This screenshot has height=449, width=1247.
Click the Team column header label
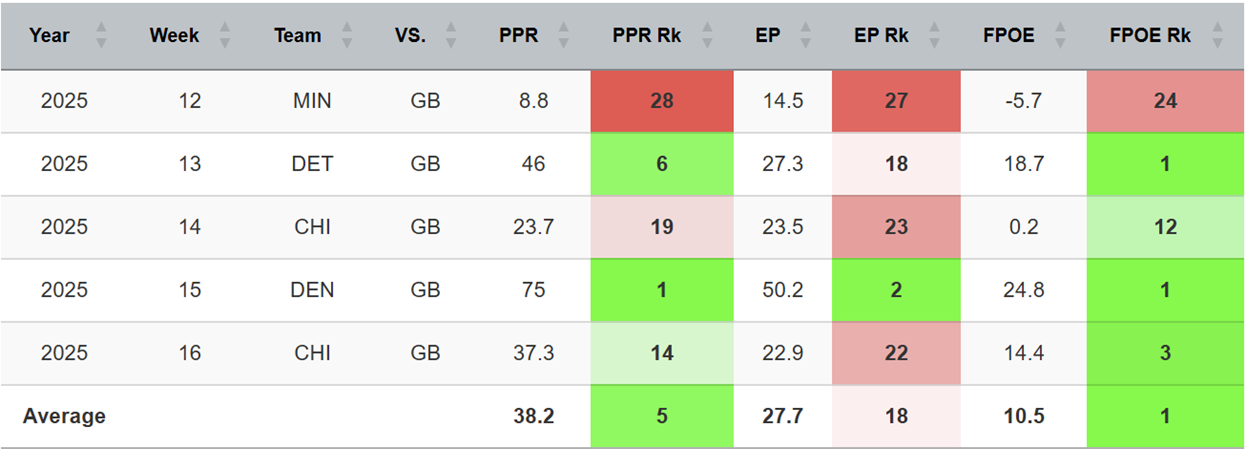click(x=298, y=36)
